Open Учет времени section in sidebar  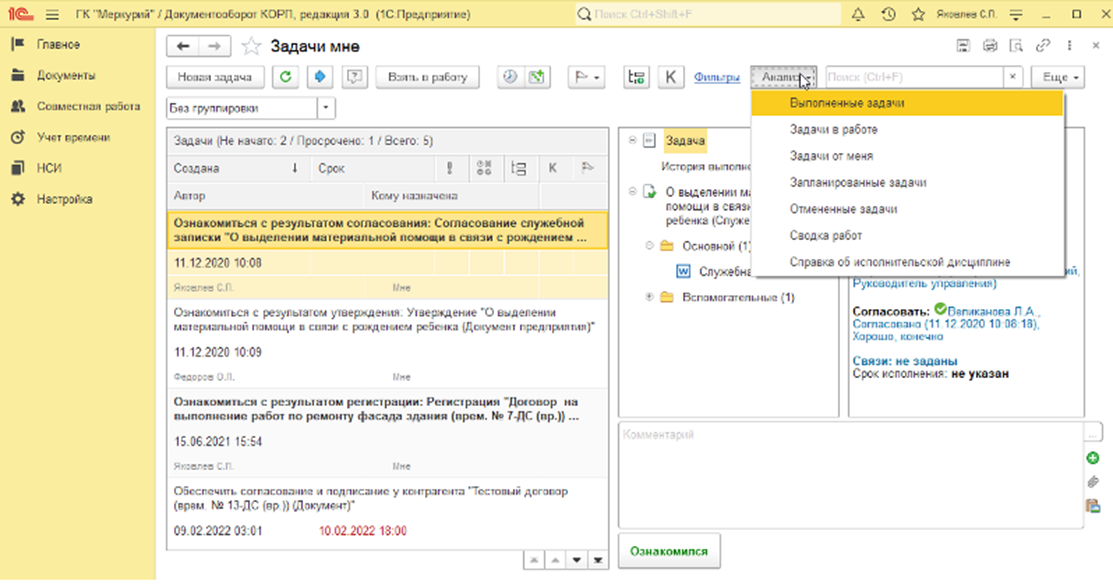[74, 138]
